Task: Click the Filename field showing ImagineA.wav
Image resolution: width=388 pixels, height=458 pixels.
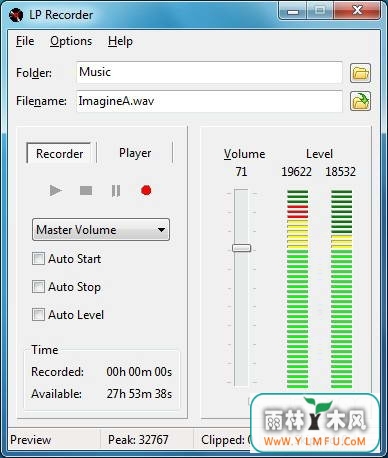Action: tap(209, 101)
